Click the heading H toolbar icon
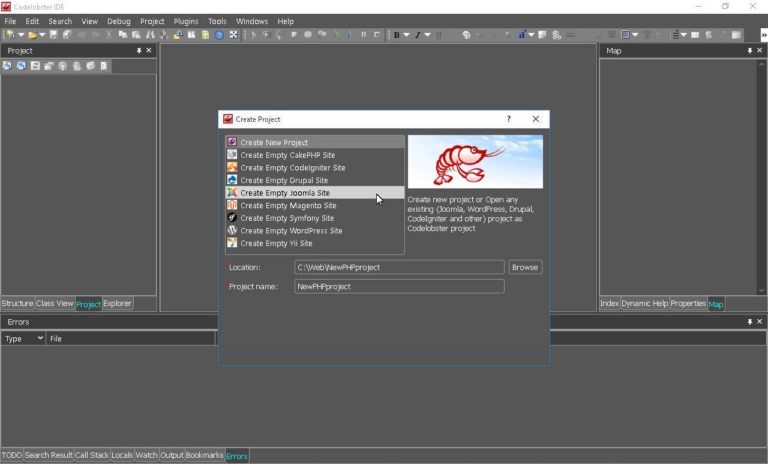This screenshot has width=768, height=464. (x=522, y=35)
